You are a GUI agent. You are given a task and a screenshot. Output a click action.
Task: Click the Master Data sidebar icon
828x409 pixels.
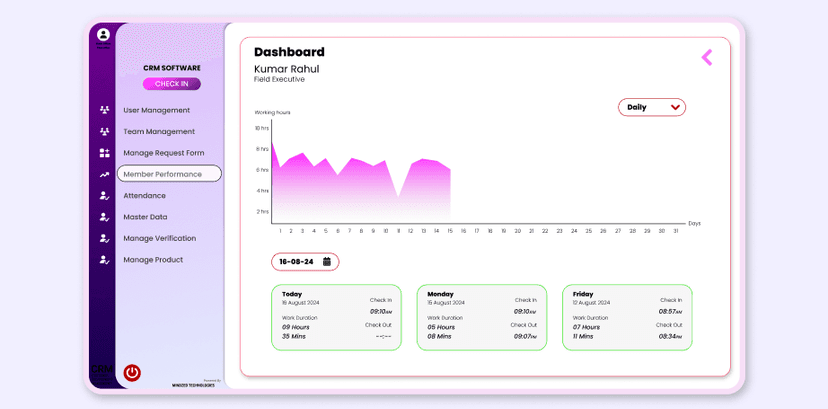(x=104, y=217)
